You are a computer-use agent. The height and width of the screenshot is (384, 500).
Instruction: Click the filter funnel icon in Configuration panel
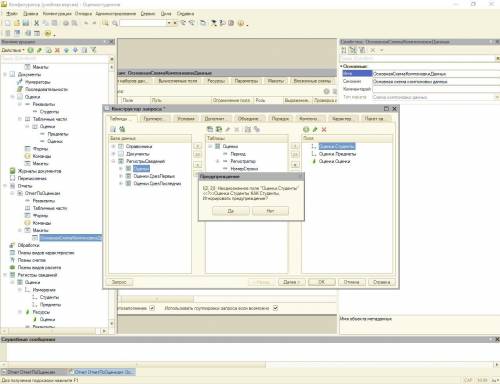(94, 50)
